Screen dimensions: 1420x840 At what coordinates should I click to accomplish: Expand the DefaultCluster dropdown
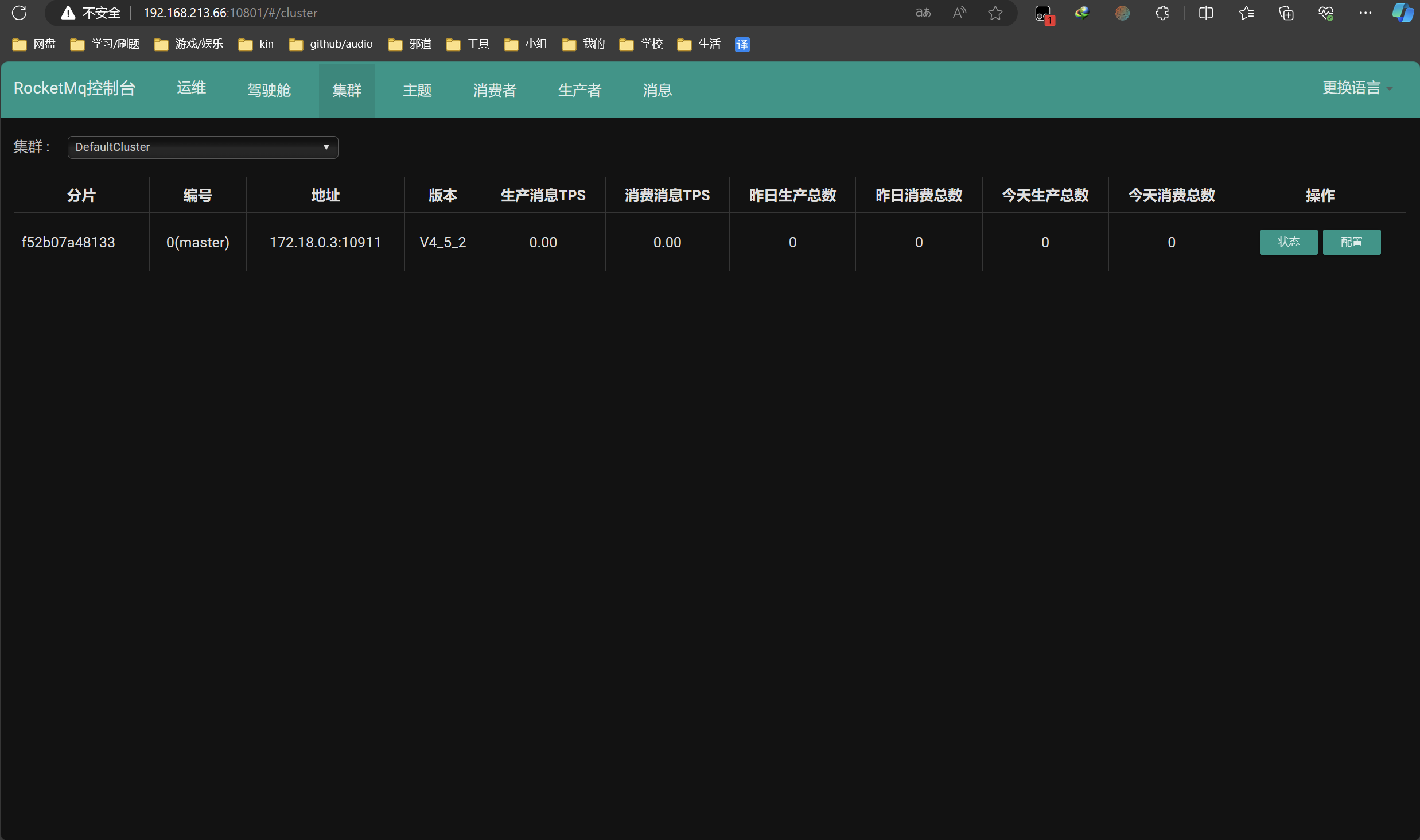tap(203, 147)
